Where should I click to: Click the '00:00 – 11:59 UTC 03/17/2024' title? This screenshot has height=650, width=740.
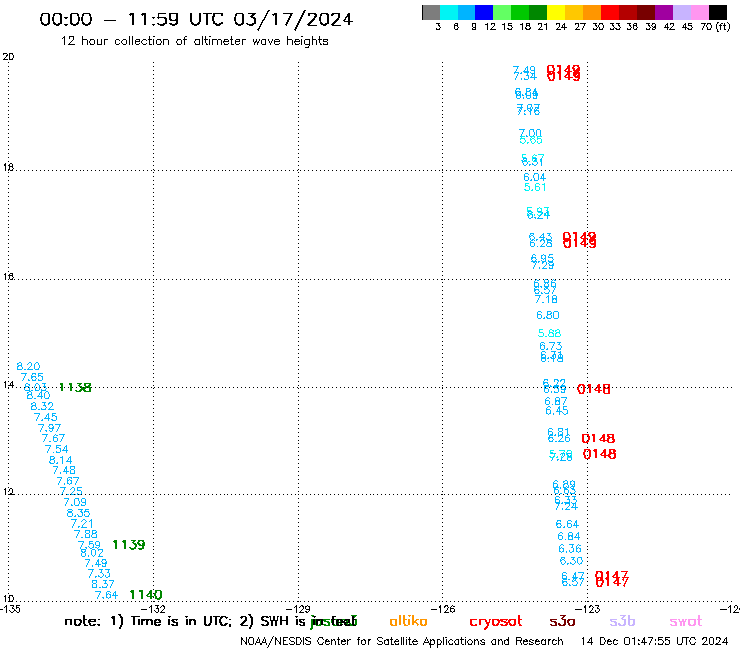coord(196,19)
